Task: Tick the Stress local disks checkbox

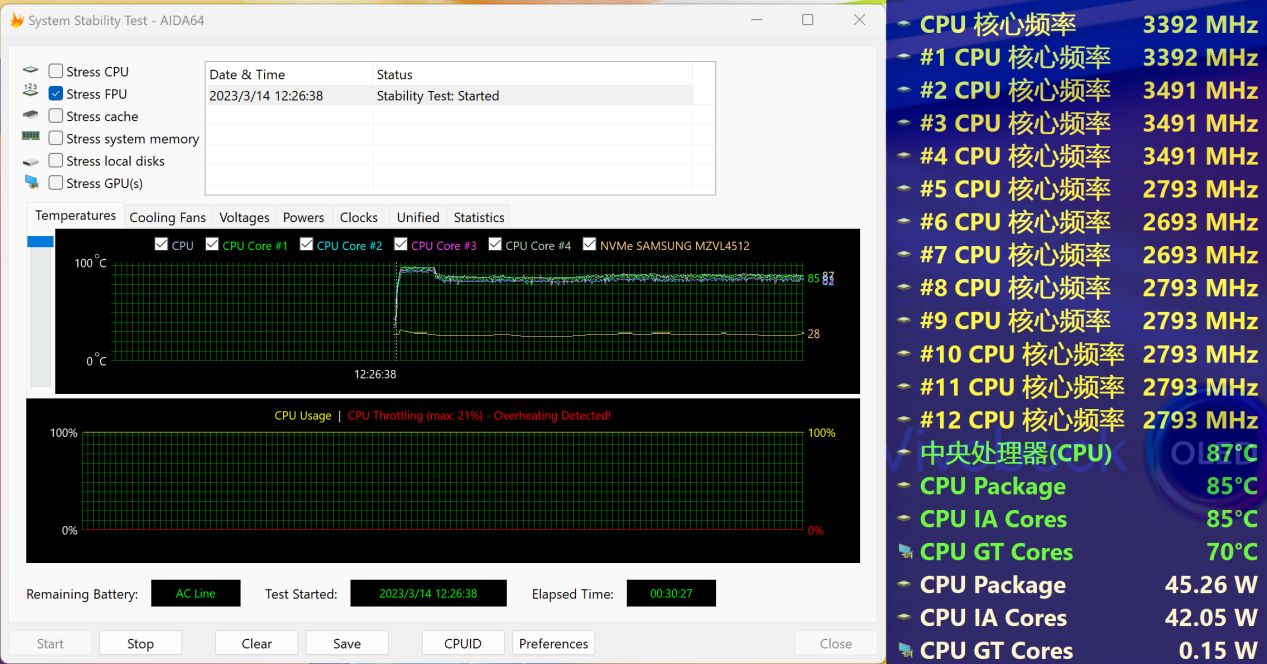Action: (x=56, y=161)
